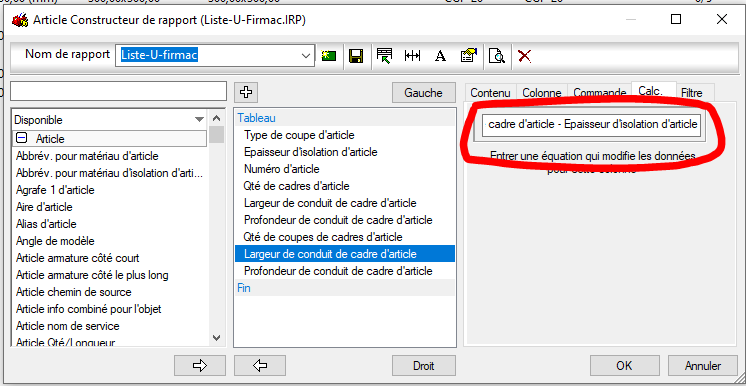
Task: Click the table layout icon in toolbar
Action: pyautogui.click(x=384, y=56)
